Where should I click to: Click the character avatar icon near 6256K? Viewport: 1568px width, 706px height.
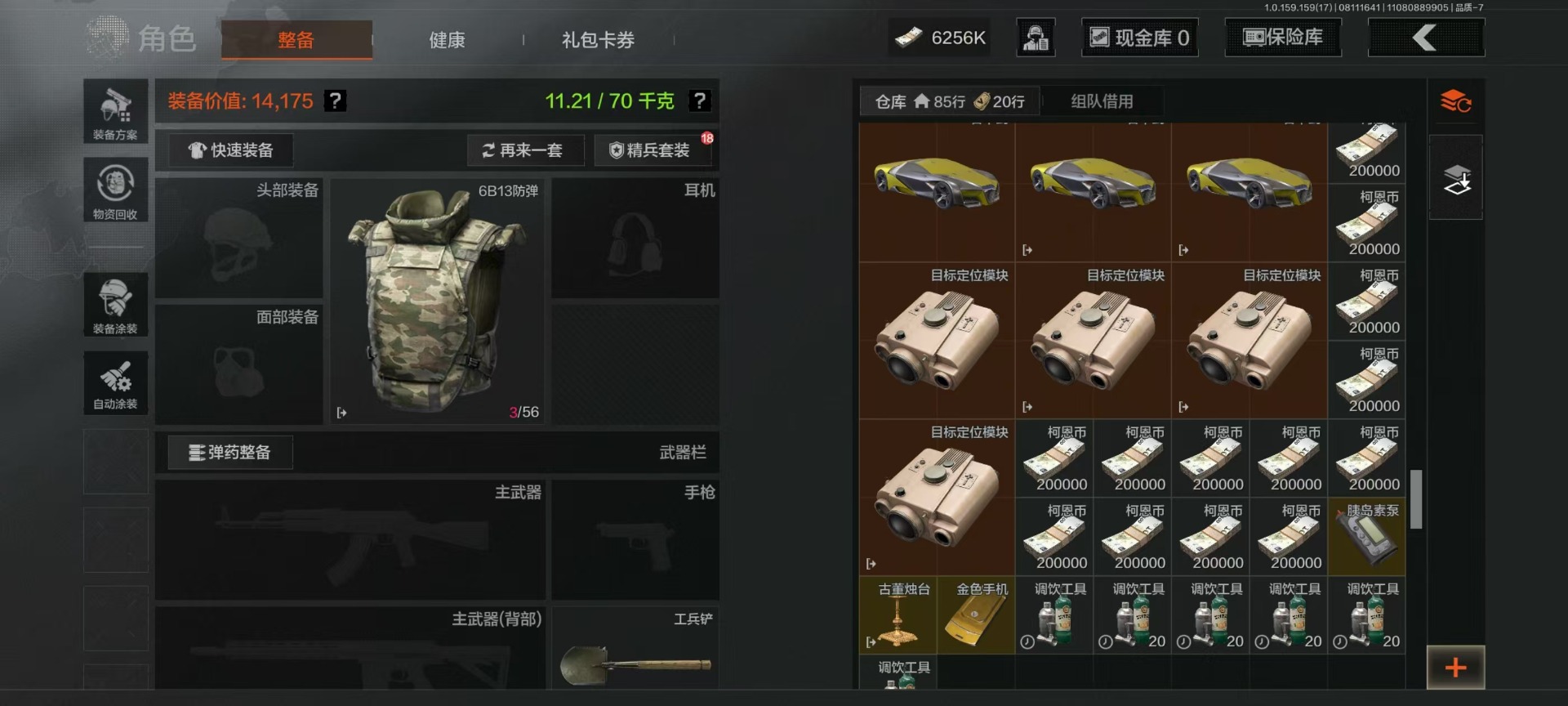[1036, 38]
